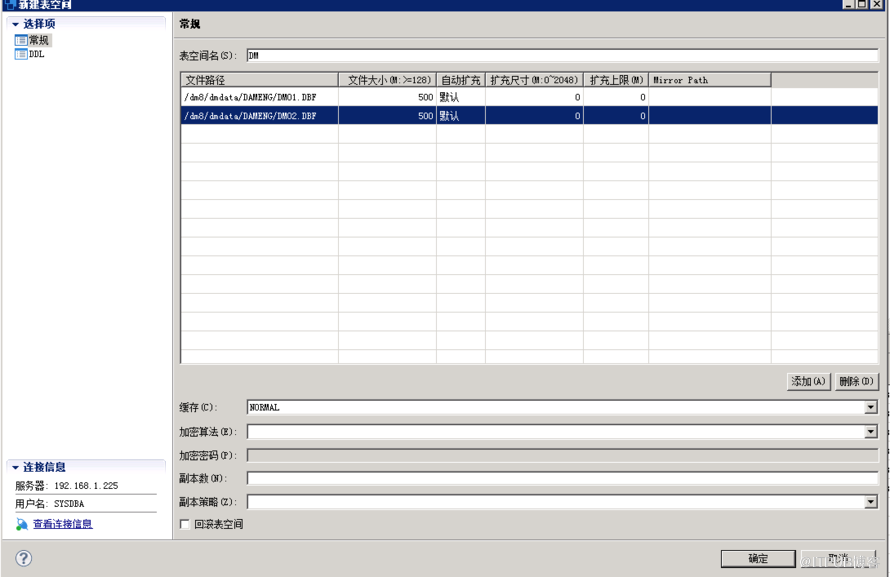Collapse the 选择项 section
Image resolution: width=890 pixels, height=577 pixels.
click(x=15, y=24)
